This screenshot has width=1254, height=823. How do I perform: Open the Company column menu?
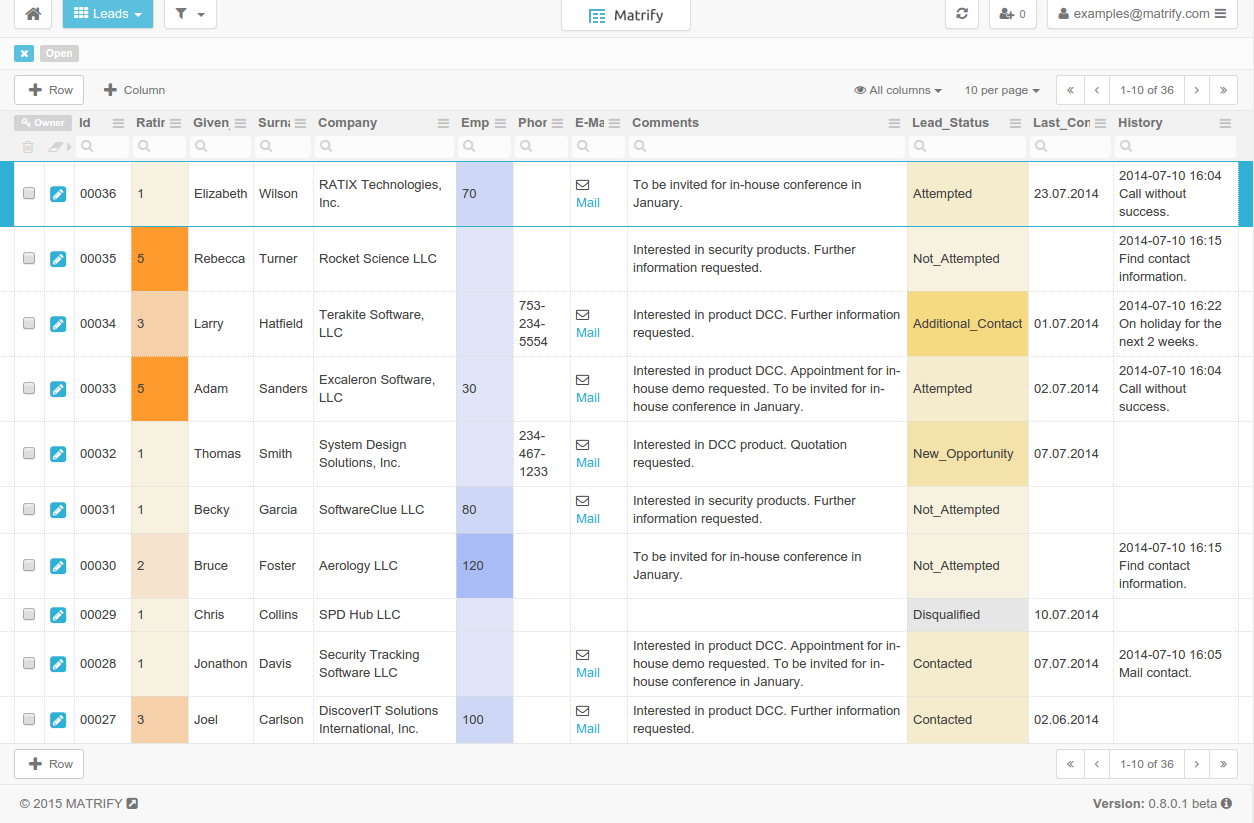tap(444, 123)
